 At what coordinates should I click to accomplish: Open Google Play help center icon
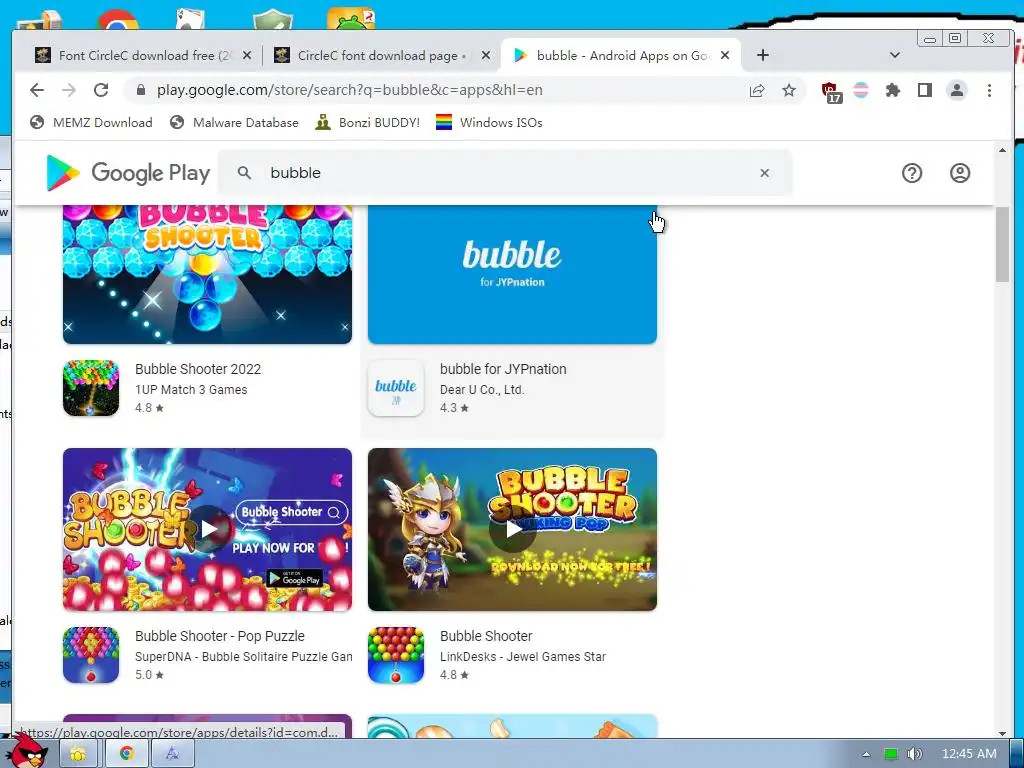tap(912, 173)
